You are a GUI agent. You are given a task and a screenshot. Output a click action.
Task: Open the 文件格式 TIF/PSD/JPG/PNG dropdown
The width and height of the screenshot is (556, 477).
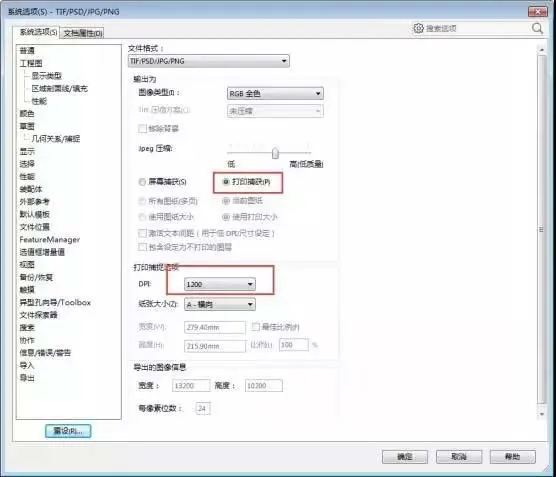tap(208, 61)
